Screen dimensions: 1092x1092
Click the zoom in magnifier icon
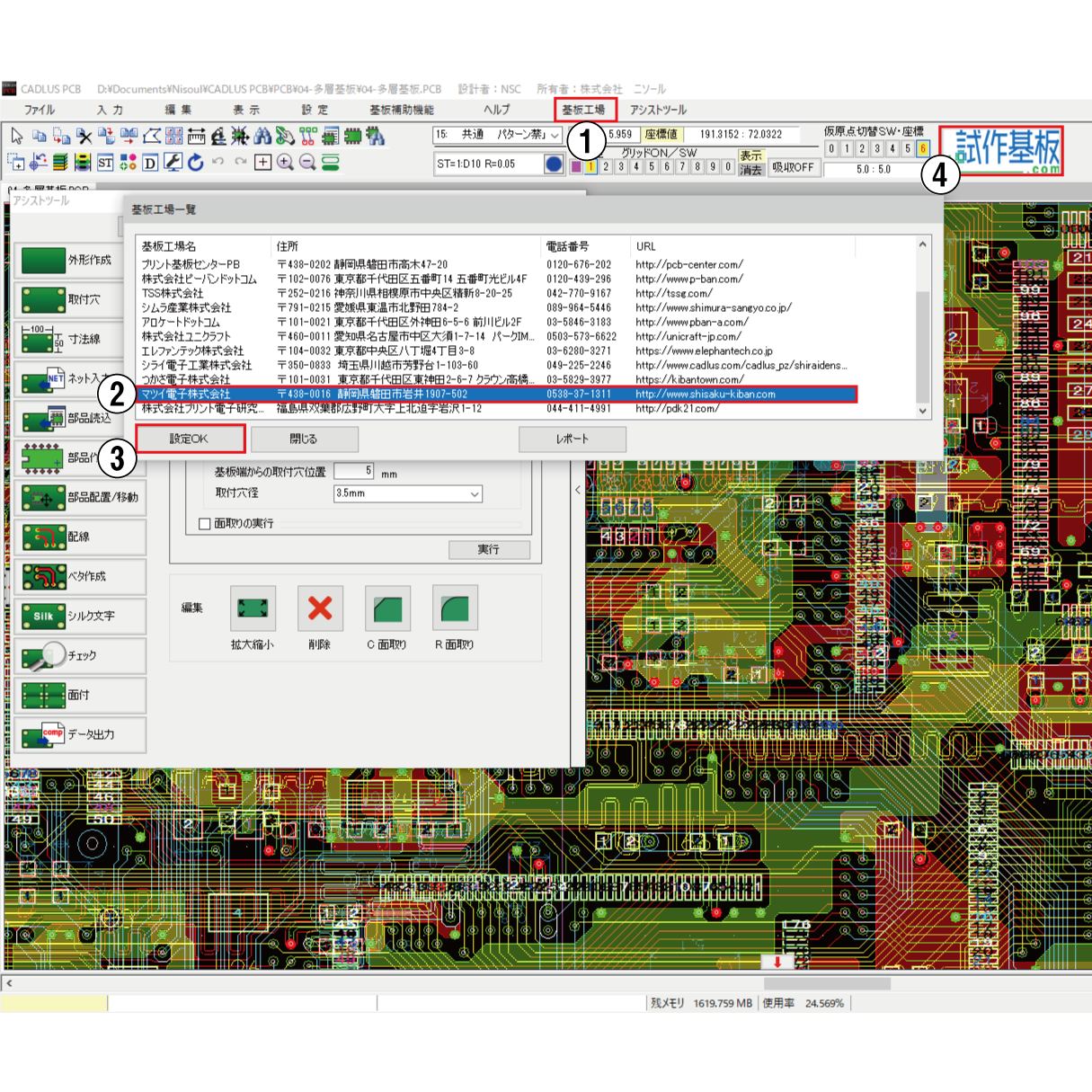[x=285, y=163]
